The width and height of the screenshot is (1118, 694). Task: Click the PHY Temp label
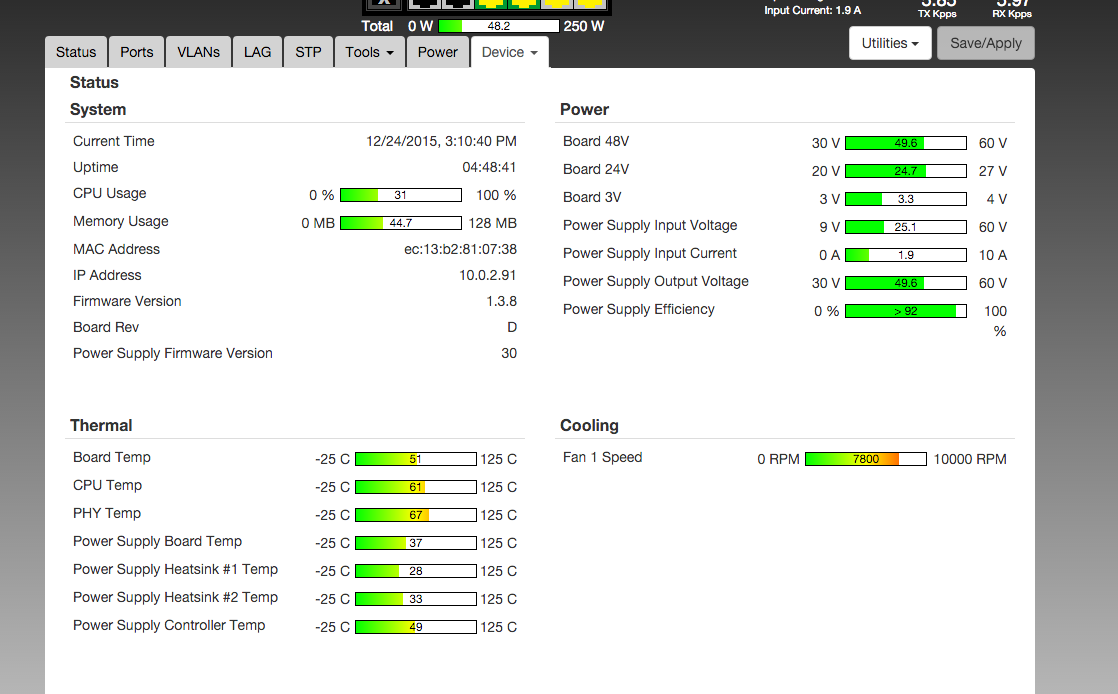(107, 513)
